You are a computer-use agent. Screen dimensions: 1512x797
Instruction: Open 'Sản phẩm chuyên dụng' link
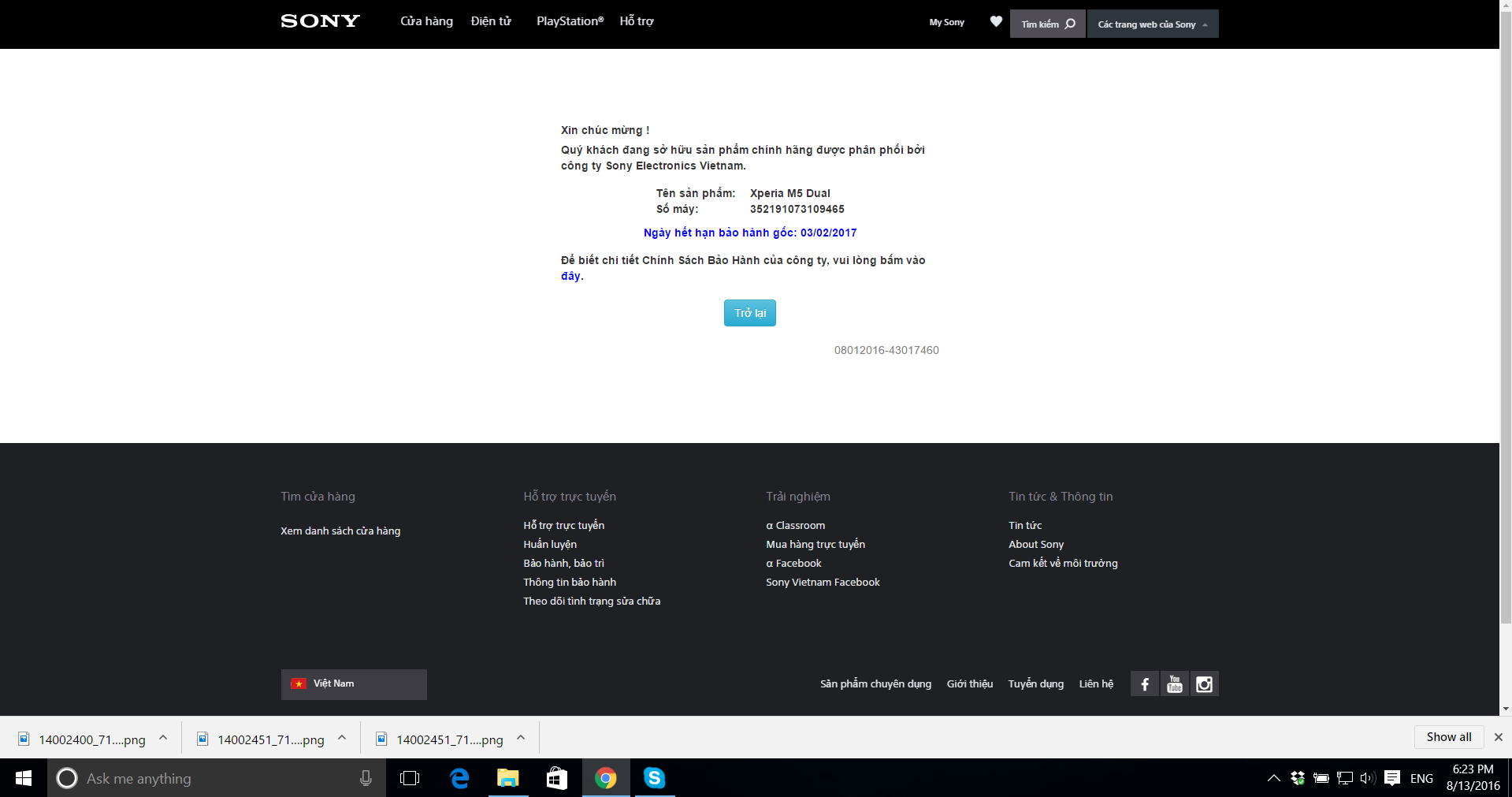point(875,683)
